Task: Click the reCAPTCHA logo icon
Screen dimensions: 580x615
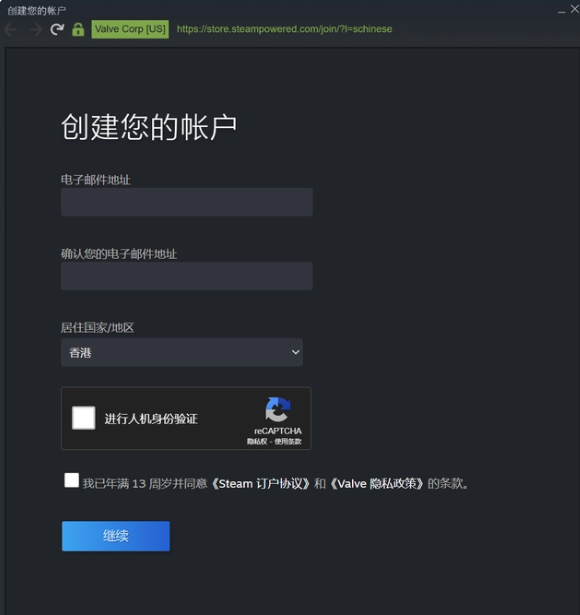Action: [278, 409]
